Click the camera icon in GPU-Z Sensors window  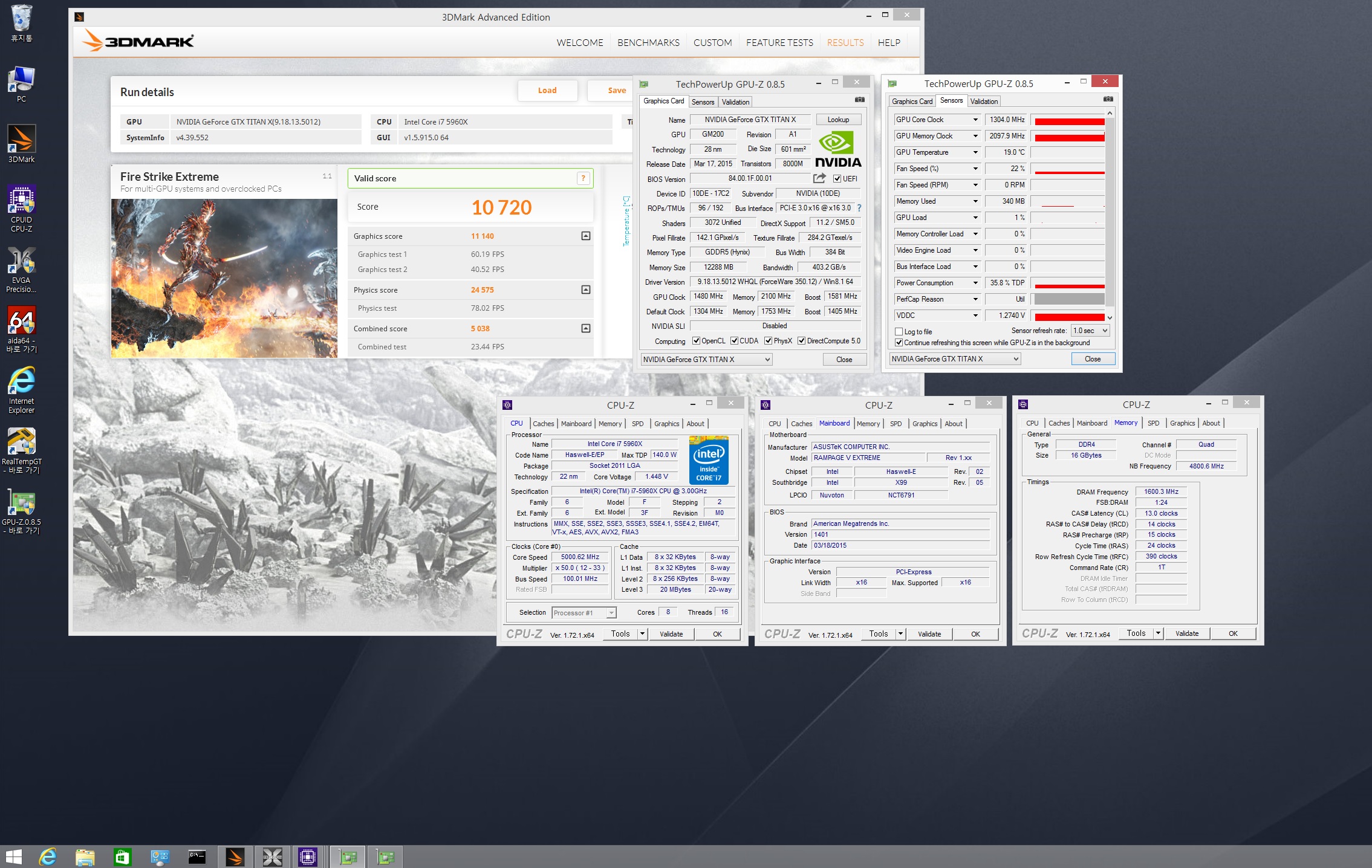pos(1108,99)
